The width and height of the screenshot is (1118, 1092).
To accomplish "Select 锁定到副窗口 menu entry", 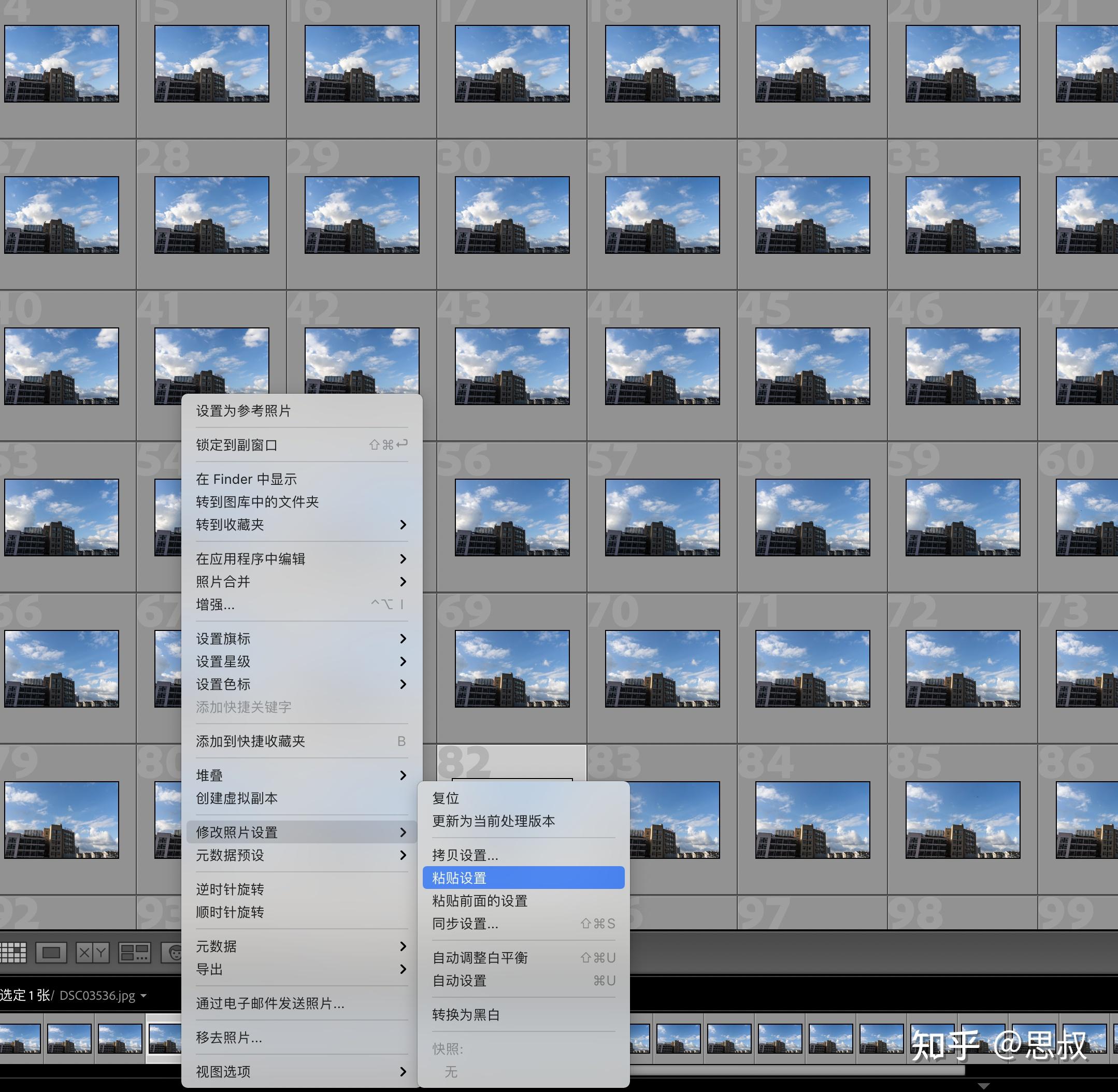I will point(302,444).
